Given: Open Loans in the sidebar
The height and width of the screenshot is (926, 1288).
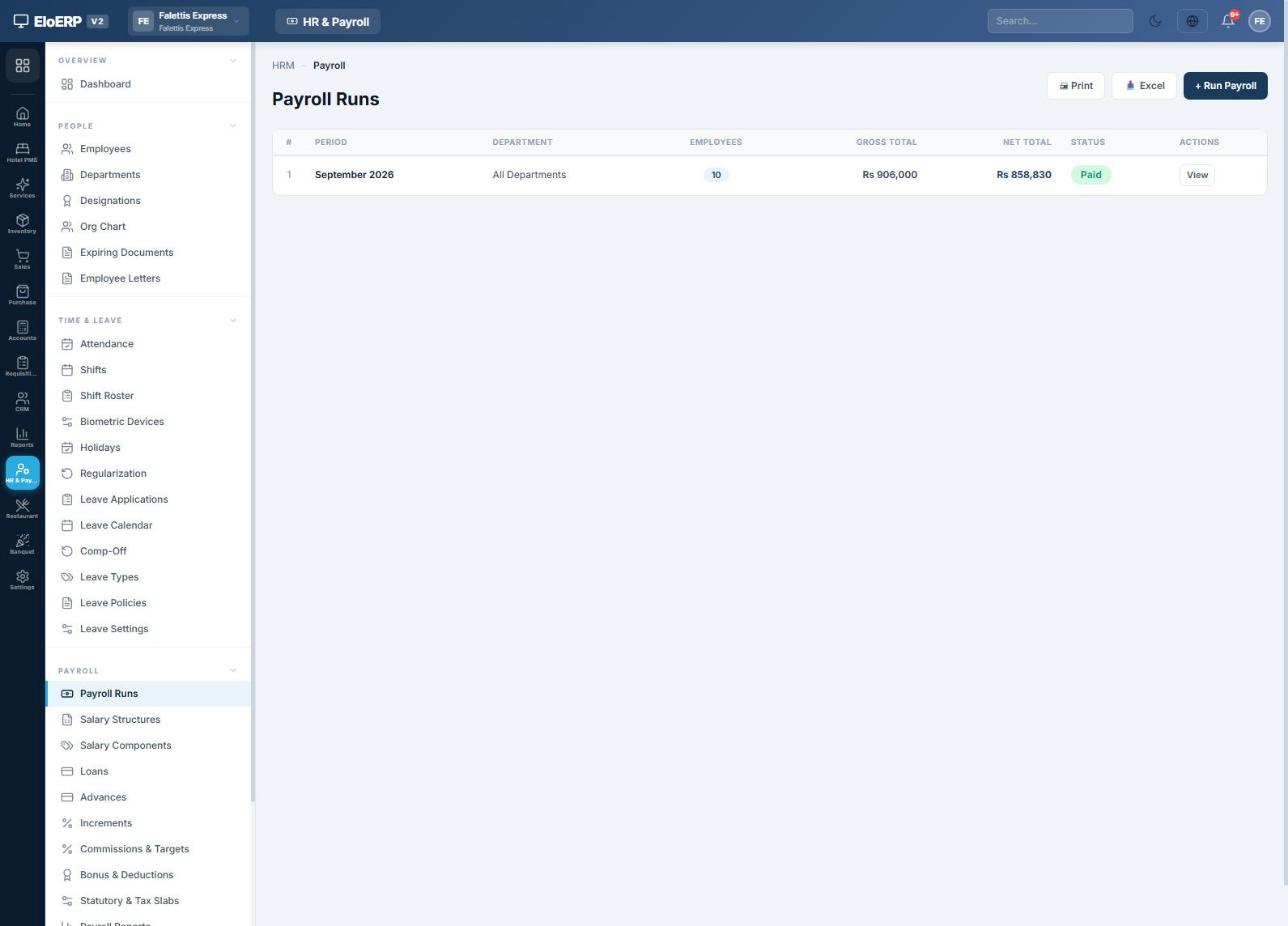Looking at the screenshot, I should [x=148, y=772].
